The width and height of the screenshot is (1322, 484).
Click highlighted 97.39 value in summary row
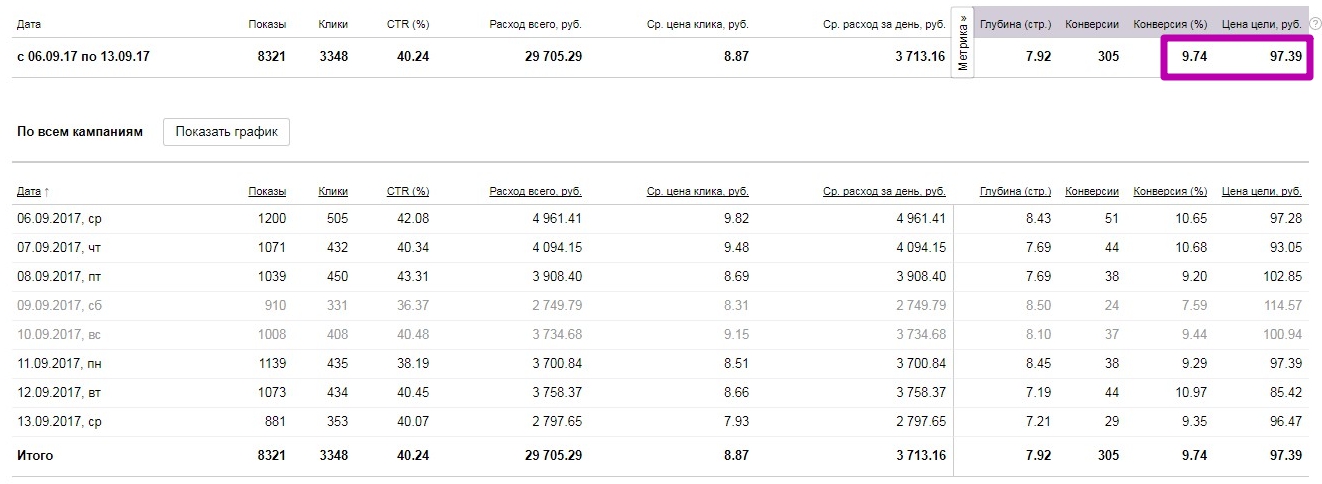1285,57
